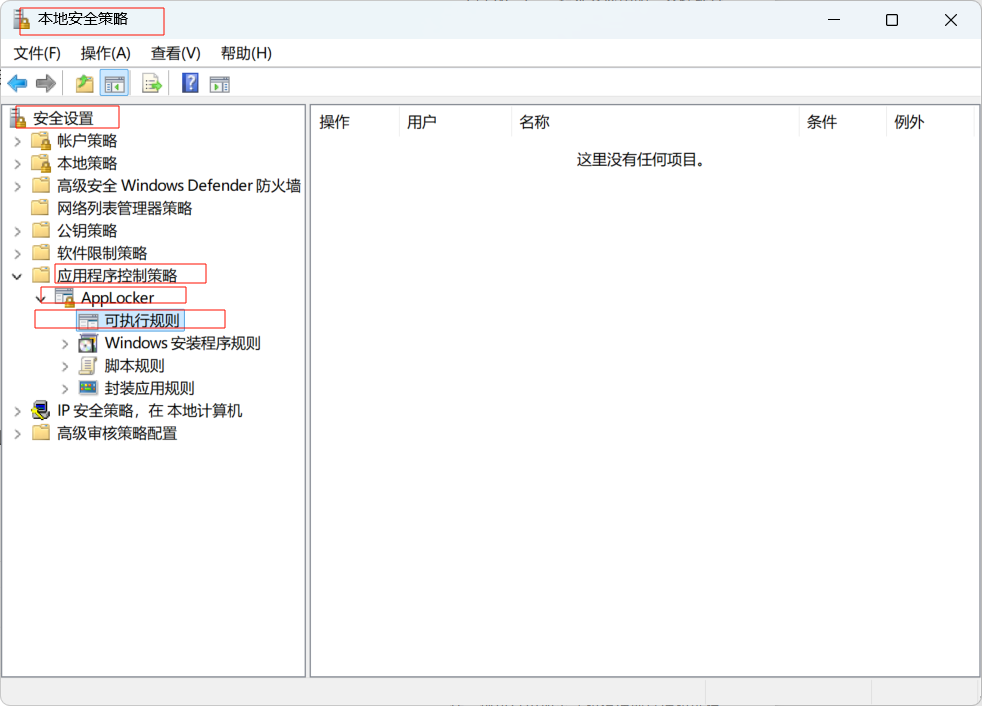Click the 高级审核策略配置 folder icon
Screen dimensions: 982x706
pos(41,433)
